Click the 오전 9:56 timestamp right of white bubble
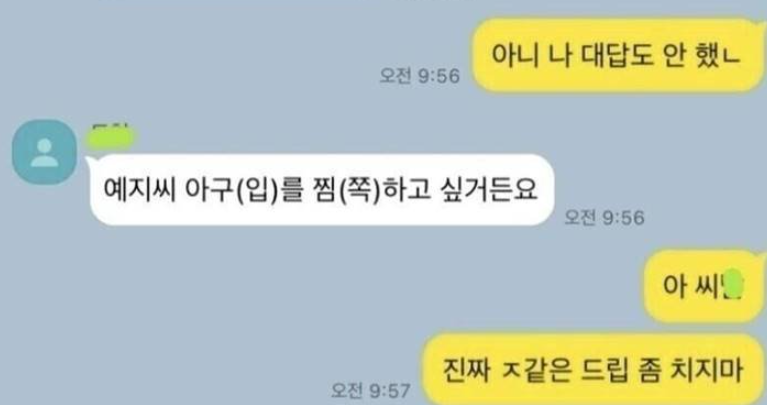Viewport: 767px width, 405px height. point(604,217)
